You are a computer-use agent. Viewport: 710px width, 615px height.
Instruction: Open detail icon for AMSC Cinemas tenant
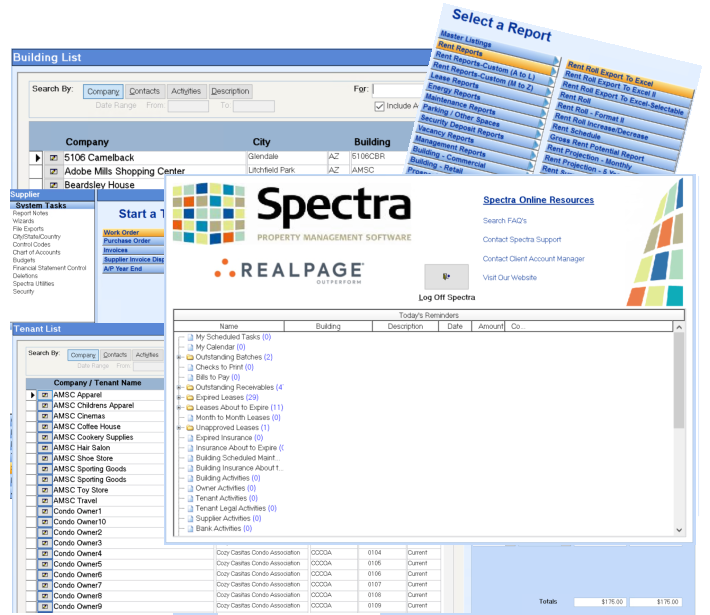pyautogui.click(x=45, y=416)
